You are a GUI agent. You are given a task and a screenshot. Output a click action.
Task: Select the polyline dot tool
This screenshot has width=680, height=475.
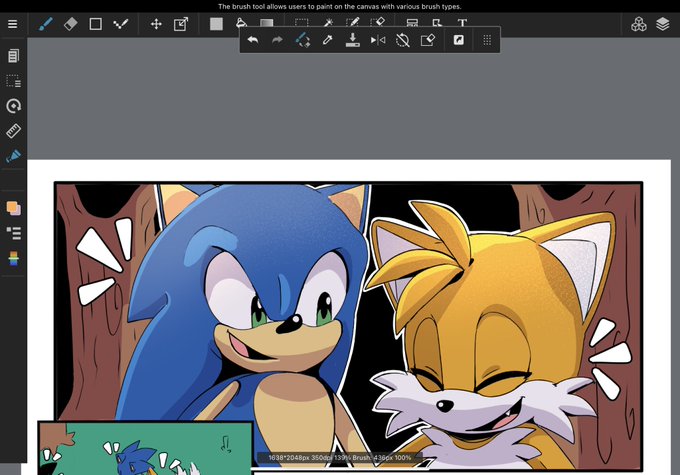pos(121,24)
